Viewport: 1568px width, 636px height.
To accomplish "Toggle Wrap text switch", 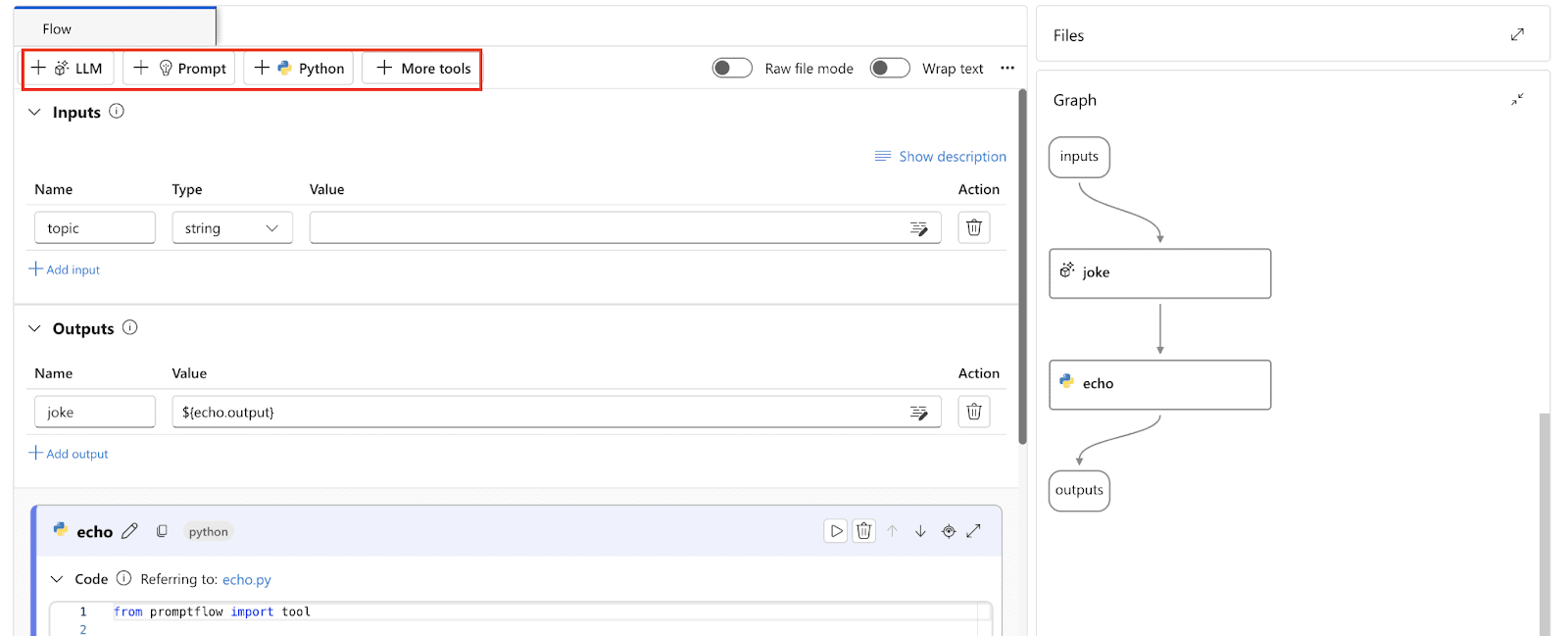I will (890, 68).
